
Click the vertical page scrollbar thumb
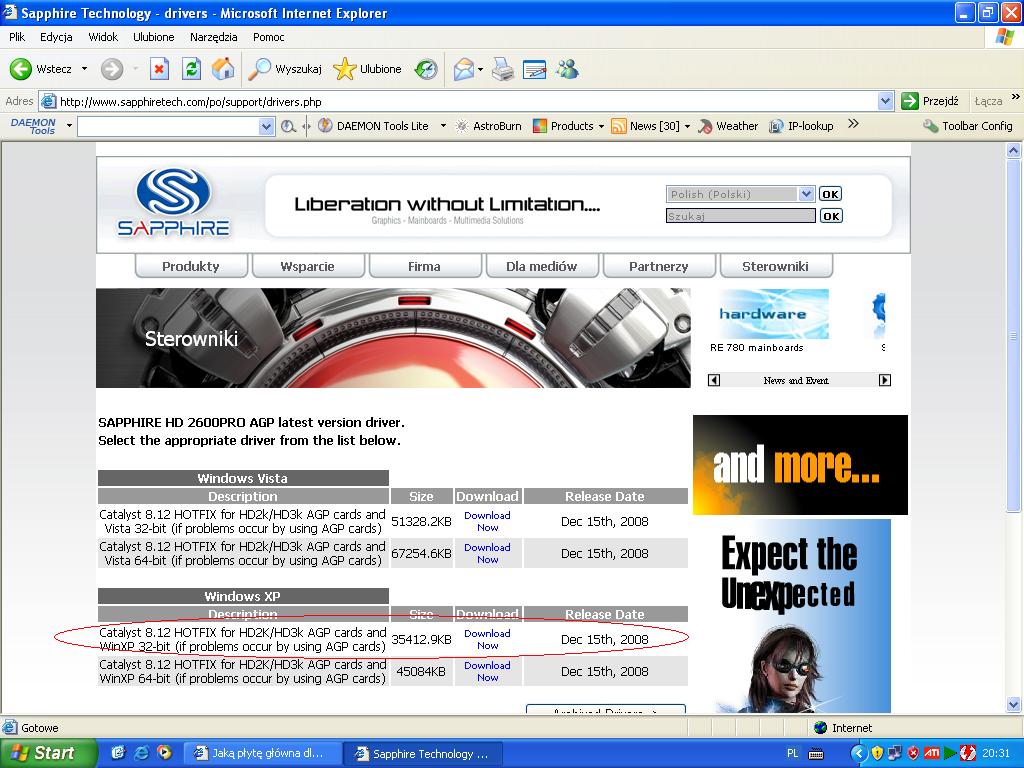(x=1013, y=336)
